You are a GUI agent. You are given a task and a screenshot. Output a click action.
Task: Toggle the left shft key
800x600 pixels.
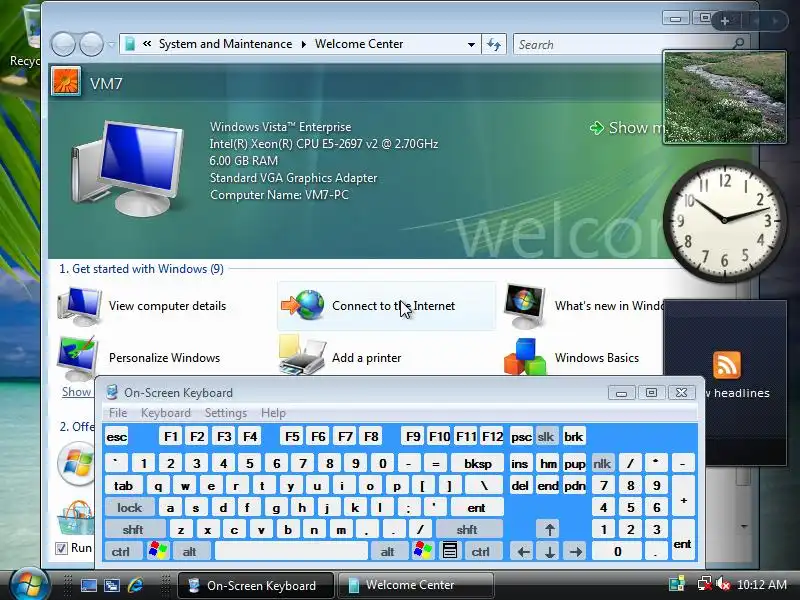(x=135, y=530)
